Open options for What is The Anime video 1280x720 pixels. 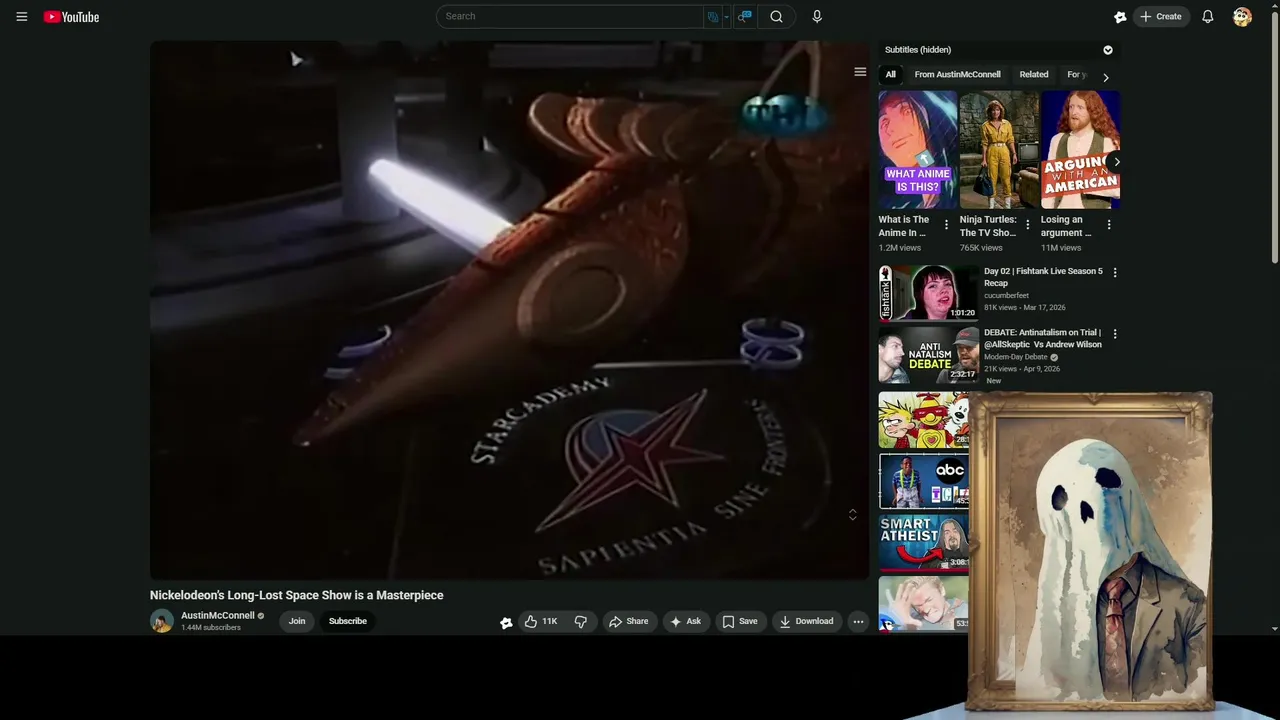click(946, 225)
